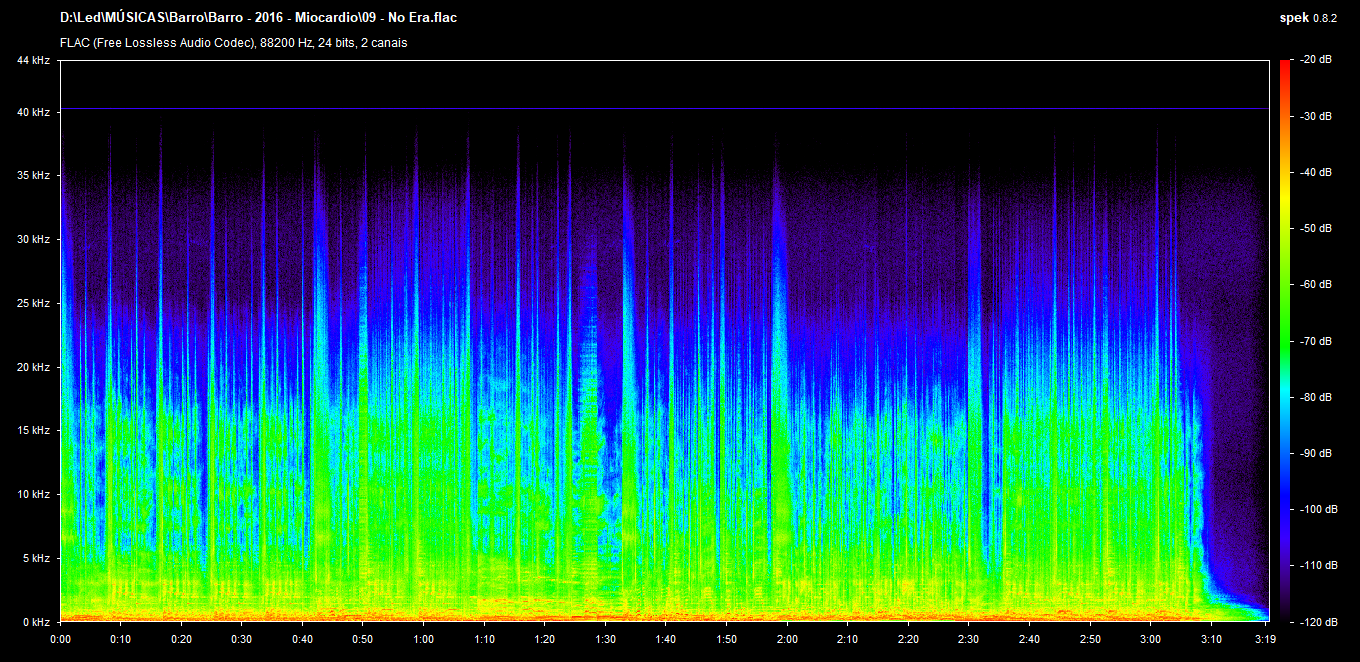Viewport: 1360px width, 662px height.
Task: Click the 0:10 time axis label
Action: click(x=120, y=639)
